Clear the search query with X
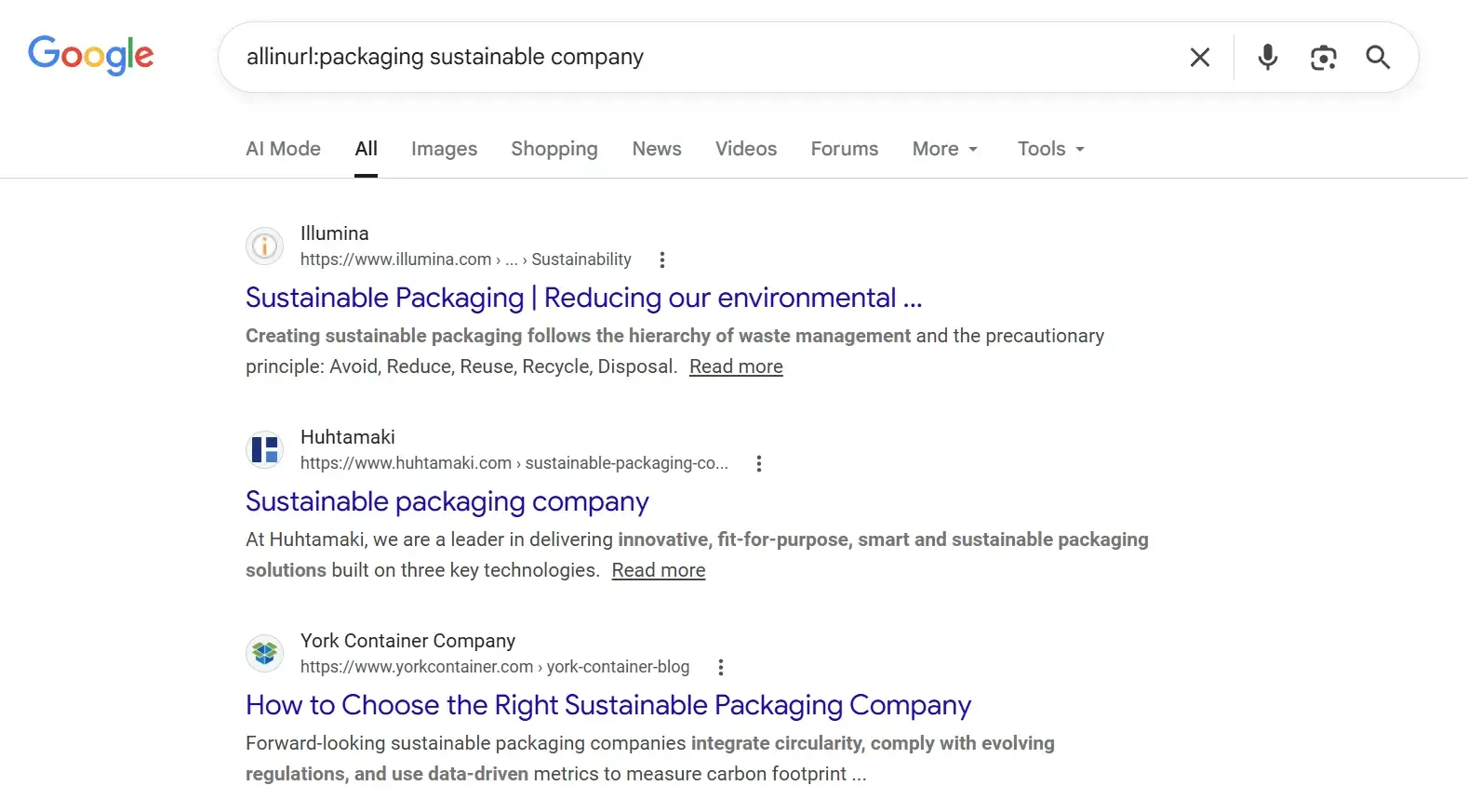 tap(1200, 58)
